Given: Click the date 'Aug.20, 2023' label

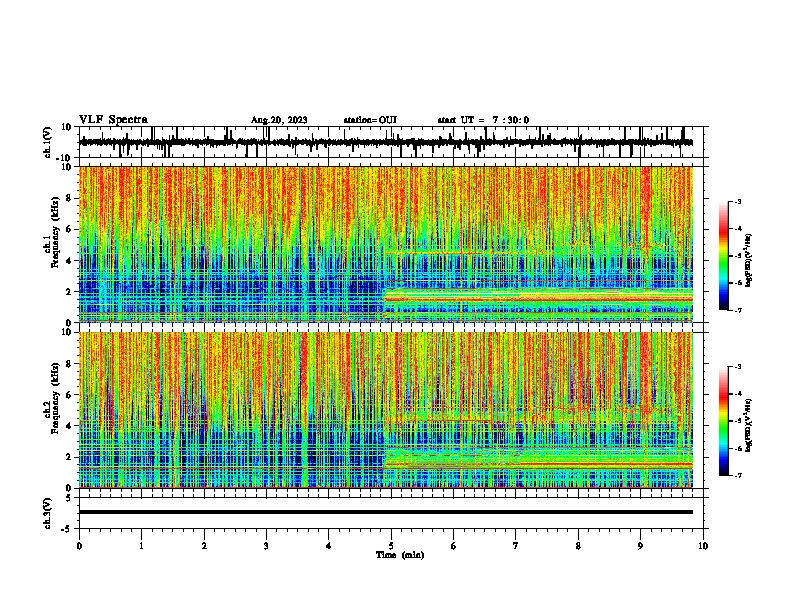Looking at the screenshot, I should (x=279, y=120).
